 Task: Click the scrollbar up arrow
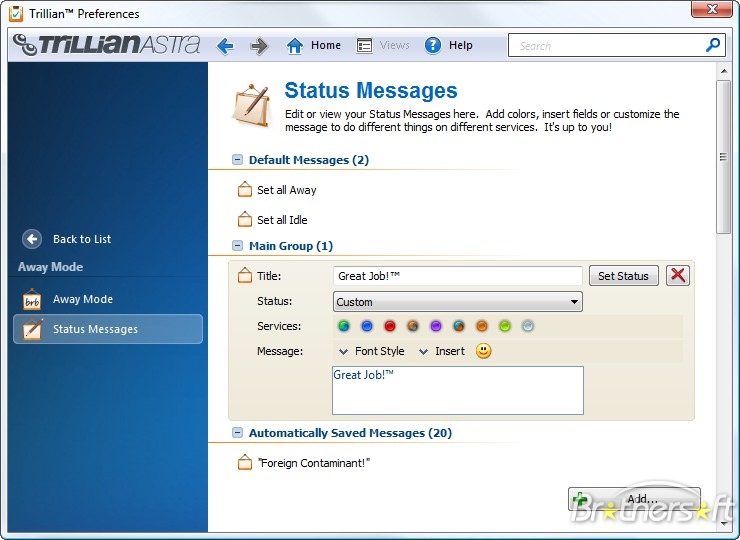point(723,71)
